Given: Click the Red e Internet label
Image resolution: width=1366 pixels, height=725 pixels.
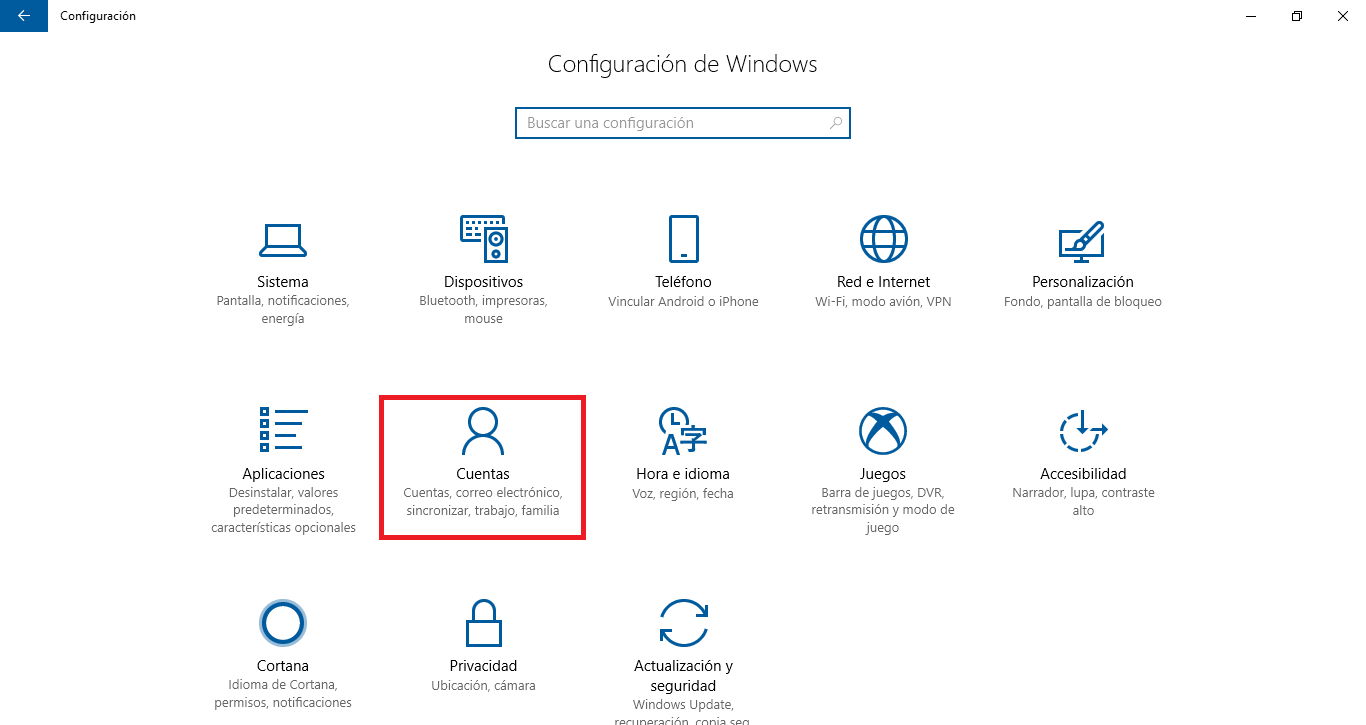Looking at the screenshot, I should click(883, 282).
